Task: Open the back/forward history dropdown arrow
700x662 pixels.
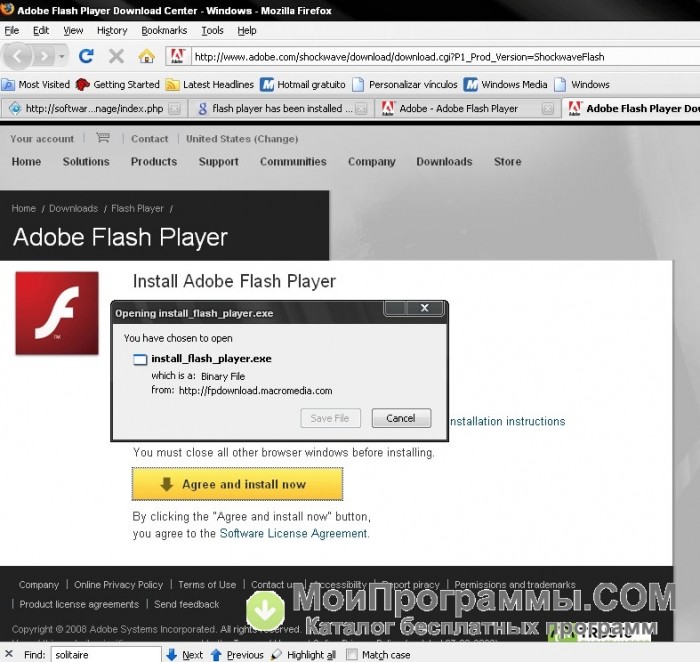Action: tap(62, 56)
